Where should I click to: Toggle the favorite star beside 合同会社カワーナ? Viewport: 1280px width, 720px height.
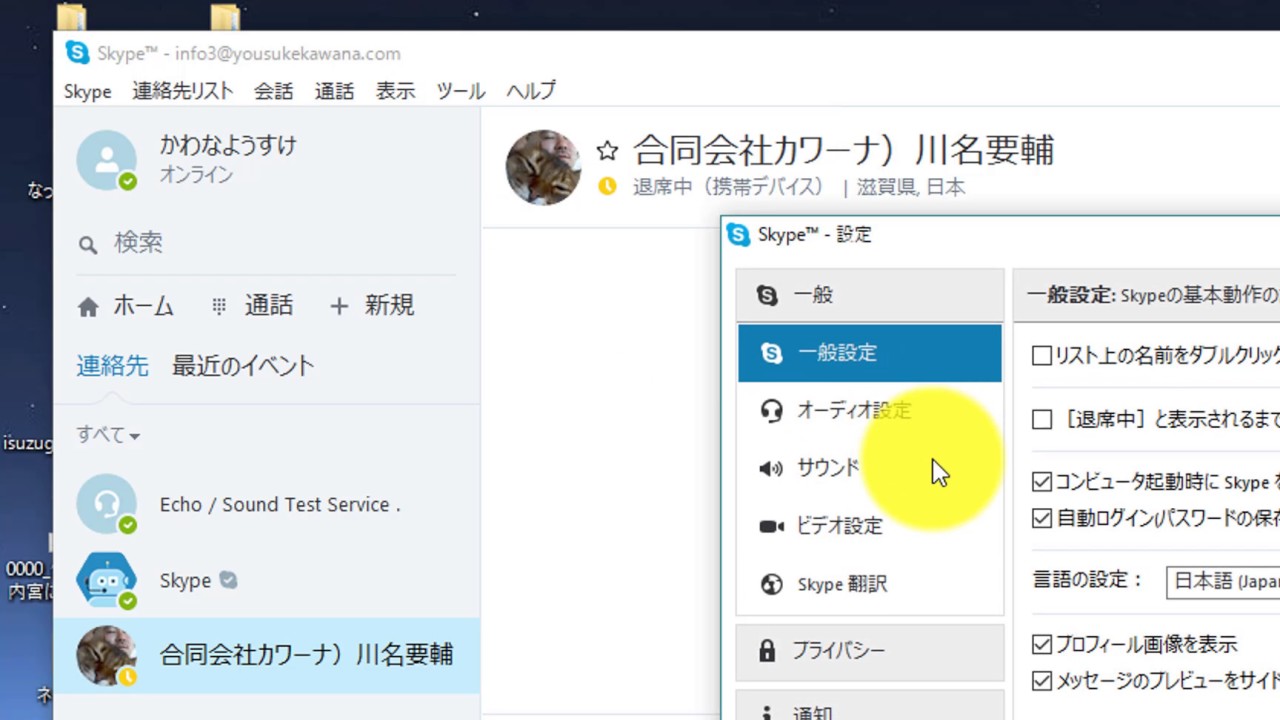click(x=607, y=151)
